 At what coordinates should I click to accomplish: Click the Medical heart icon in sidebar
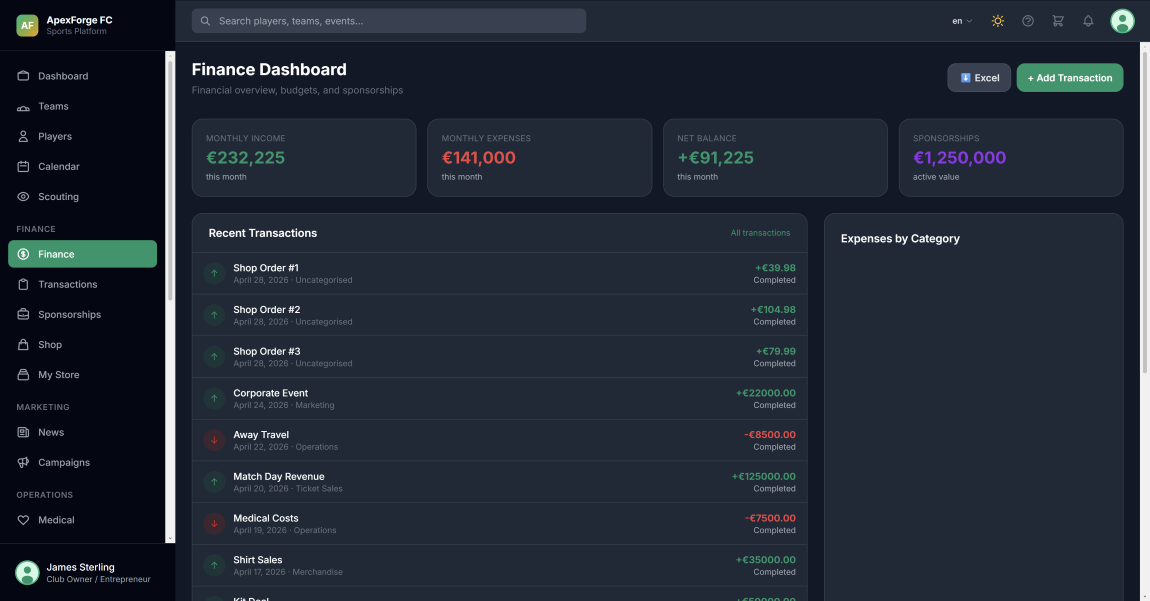pyautogui.click(x=24, y=520)
